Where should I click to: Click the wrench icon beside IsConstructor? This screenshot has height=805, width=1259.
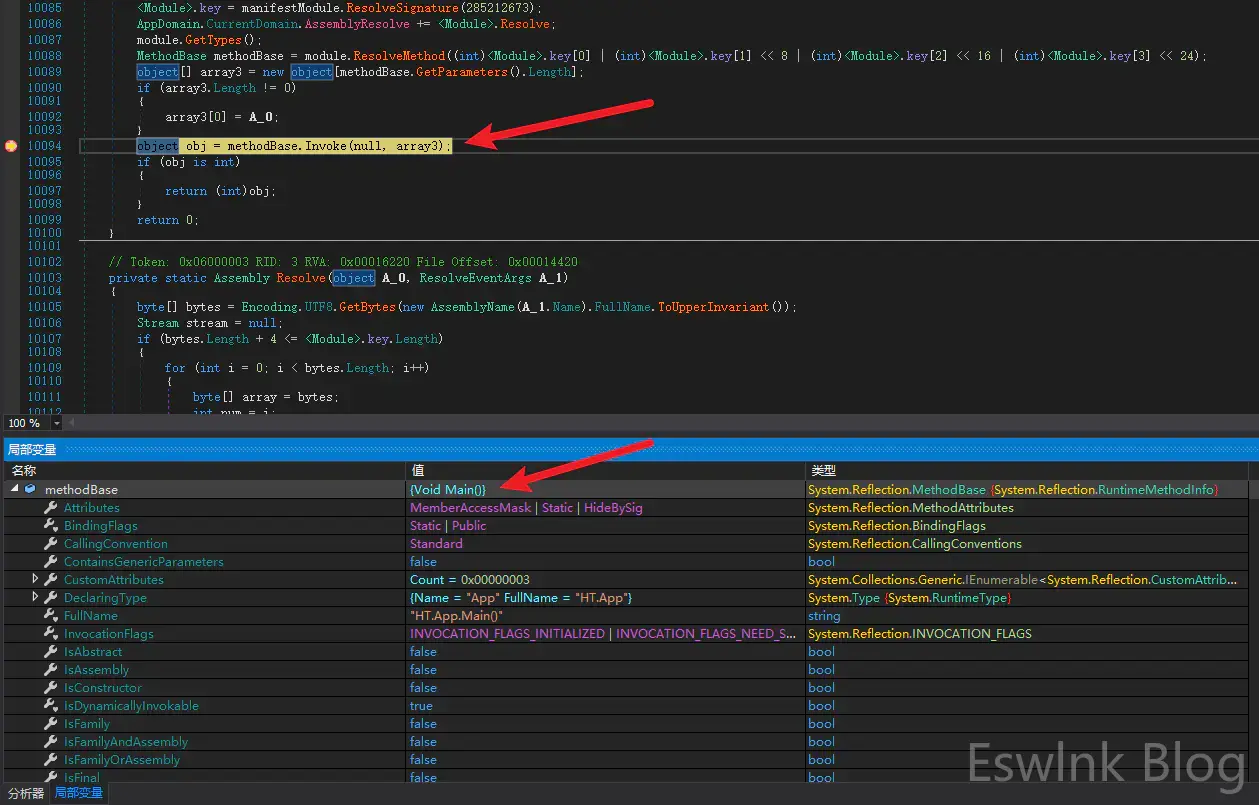50,688
